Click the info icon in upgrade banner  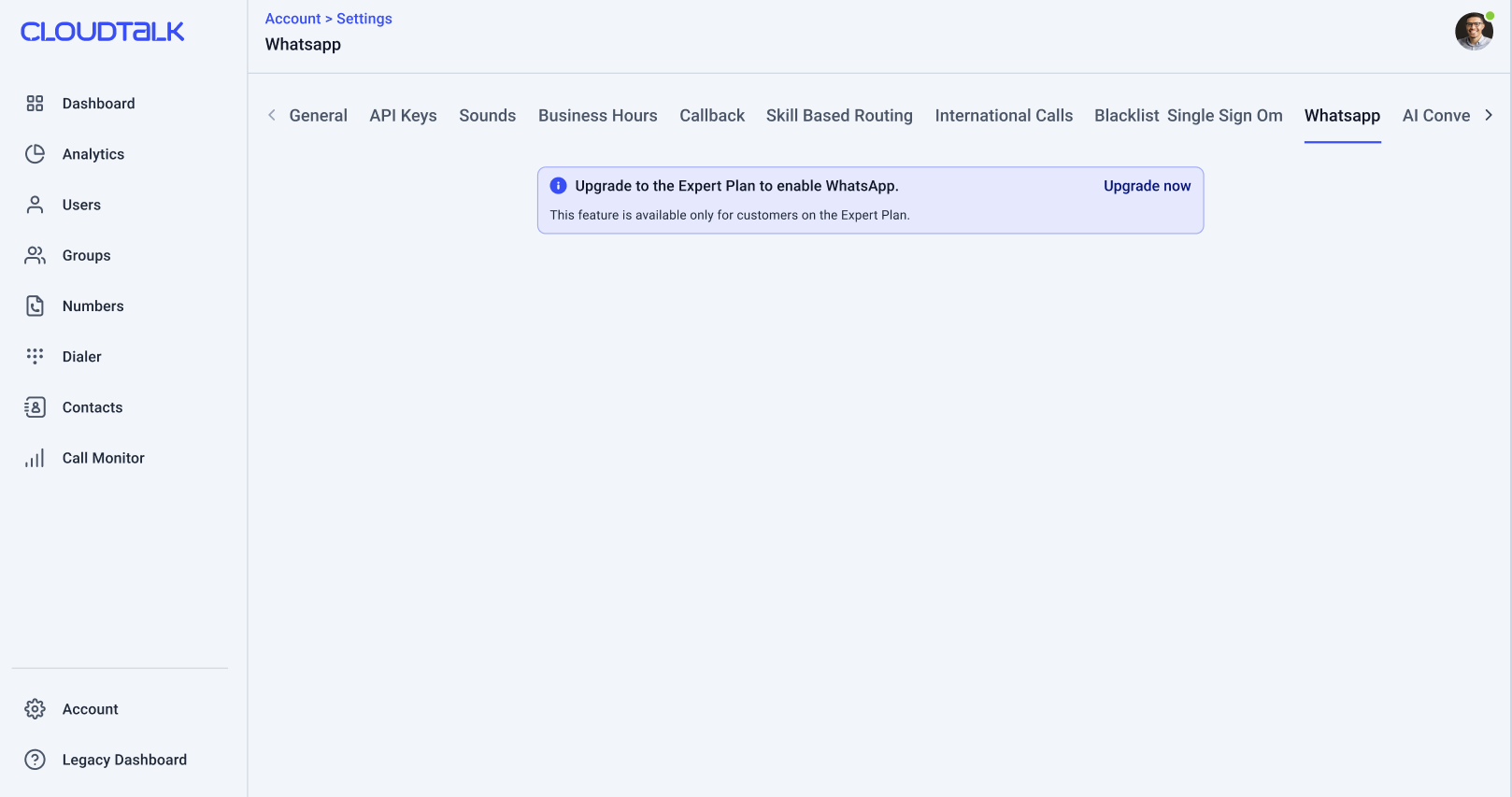pos(558,186)
